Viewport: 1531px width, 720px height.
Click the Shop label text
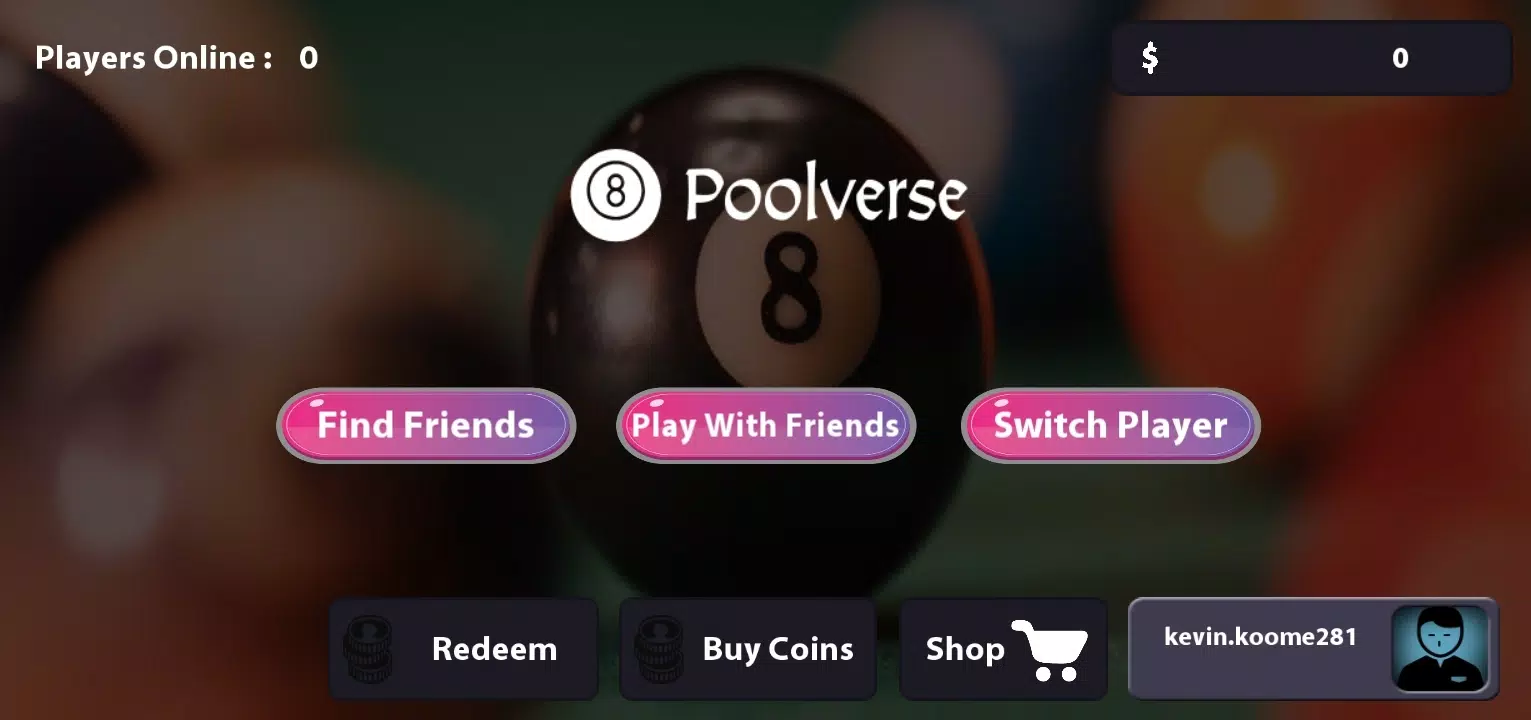[x=965, y=649]
